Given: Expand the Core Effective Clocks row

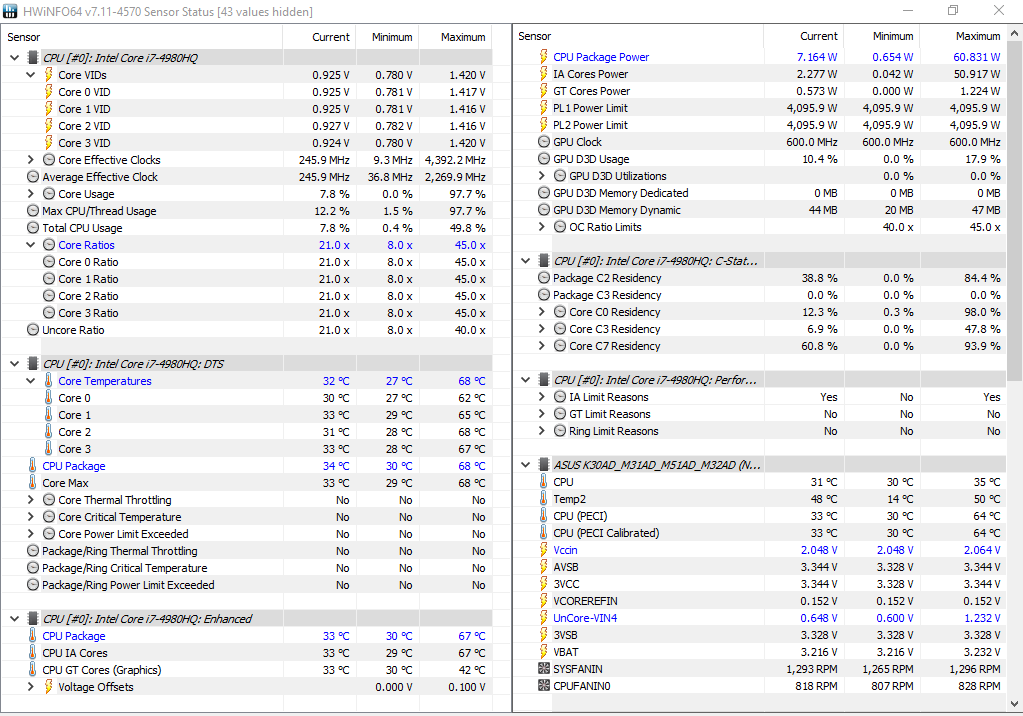Looking at the screenshot, I should tap(31, 160).
